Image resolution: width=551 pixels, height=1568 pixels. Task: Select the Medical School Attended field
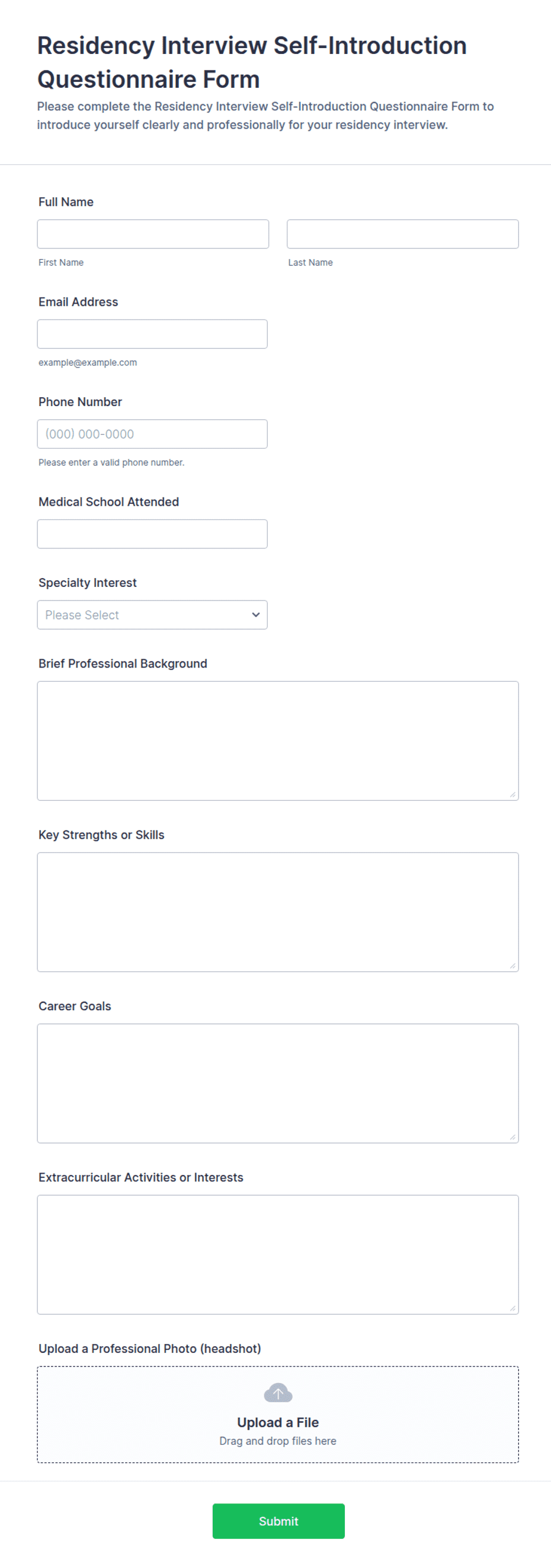pyautogui.click(x=152, y=534)
